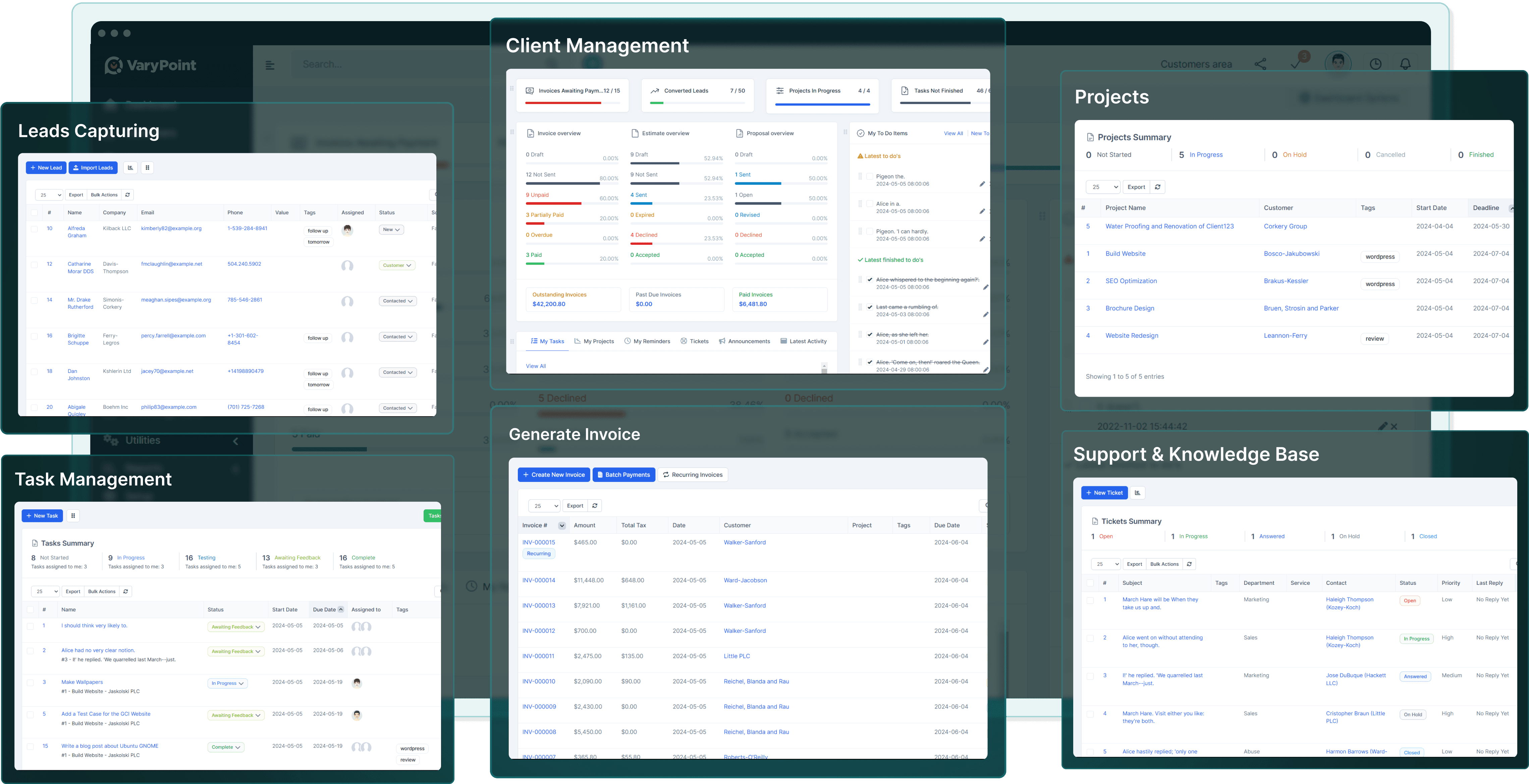Expand the Utilities sidebar menu chevron
The height and width of the screenshot is (784, 1529).
point(236,441)
